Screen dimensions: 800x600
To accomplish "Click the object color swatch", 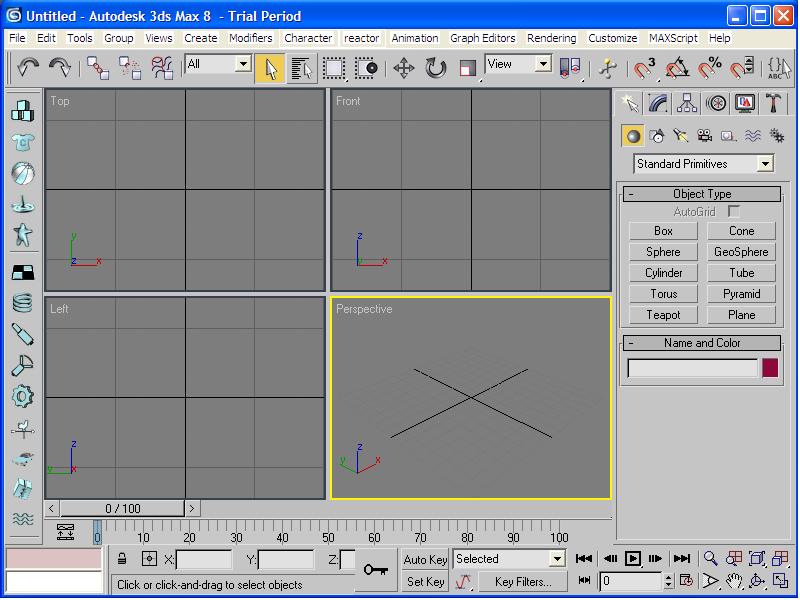I will [770, 368].
